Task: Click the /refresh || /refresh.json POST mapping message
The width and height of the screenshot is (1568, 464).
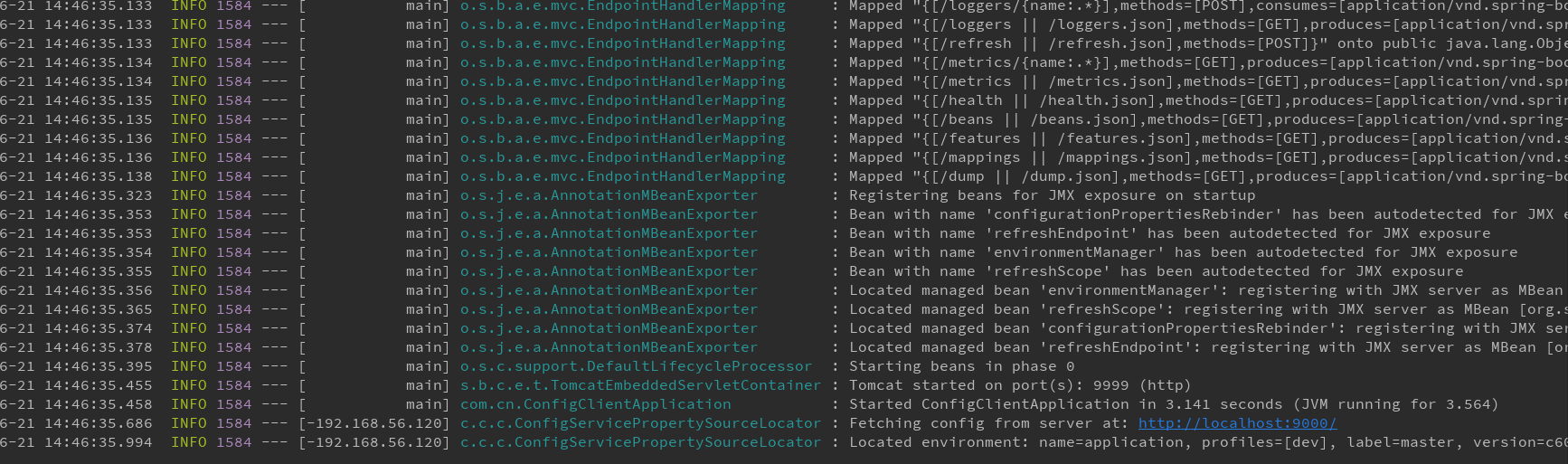Action: click(1208, 43)
